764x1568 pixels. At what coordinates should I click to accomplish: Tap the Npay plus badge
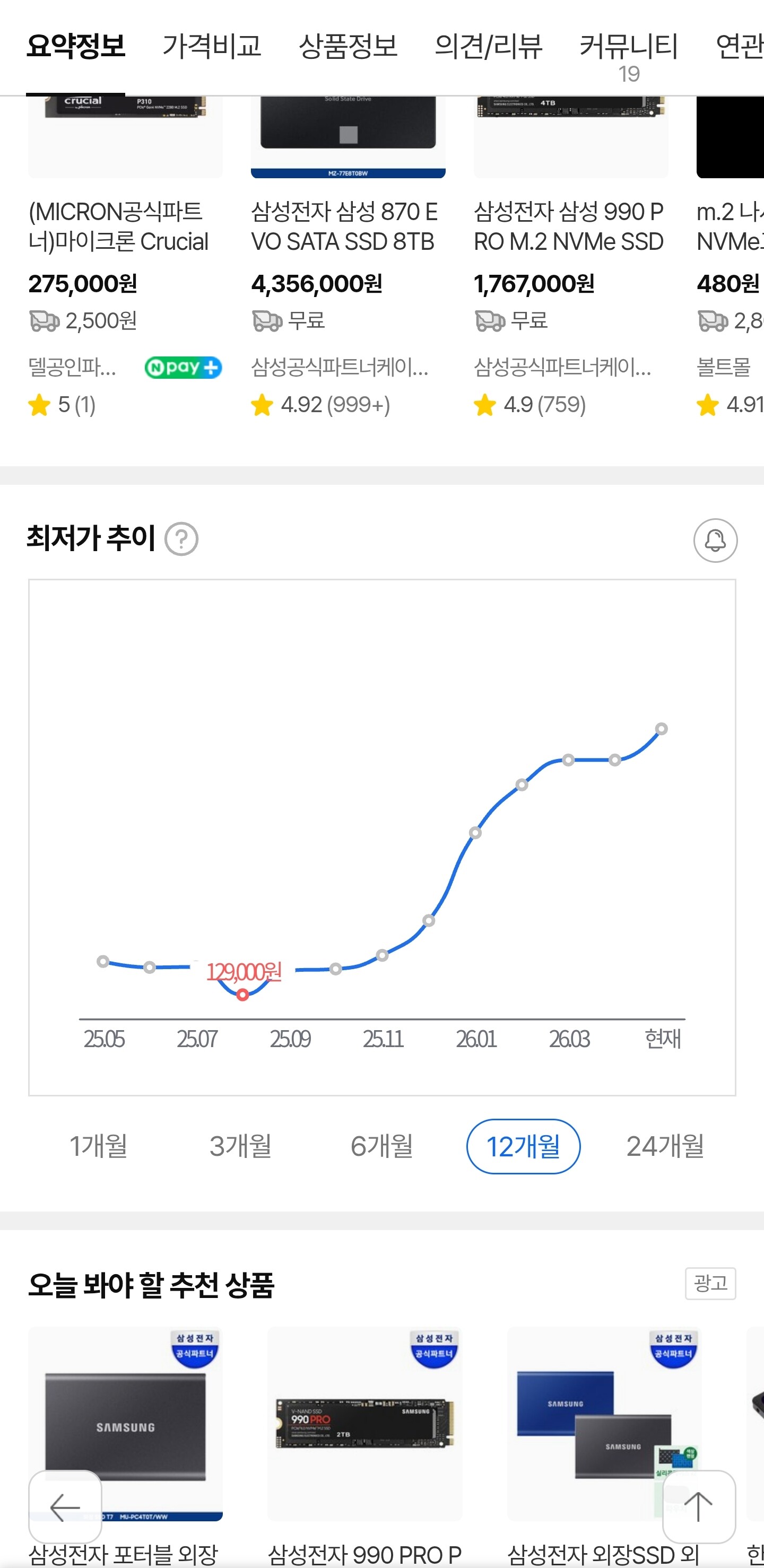183,367
